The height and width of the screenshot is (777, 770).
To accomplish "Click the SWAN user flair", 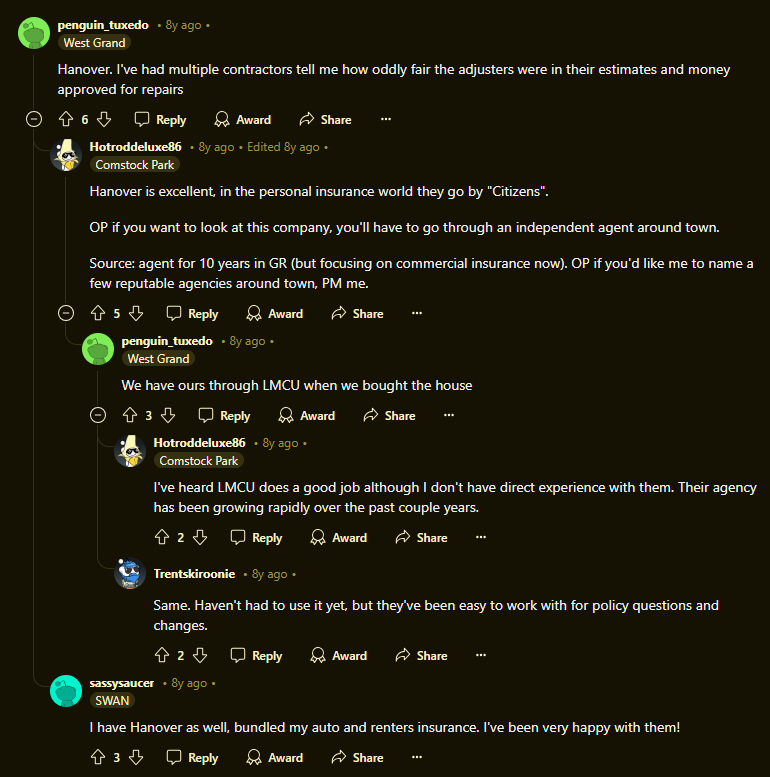I will click(112, 700).
